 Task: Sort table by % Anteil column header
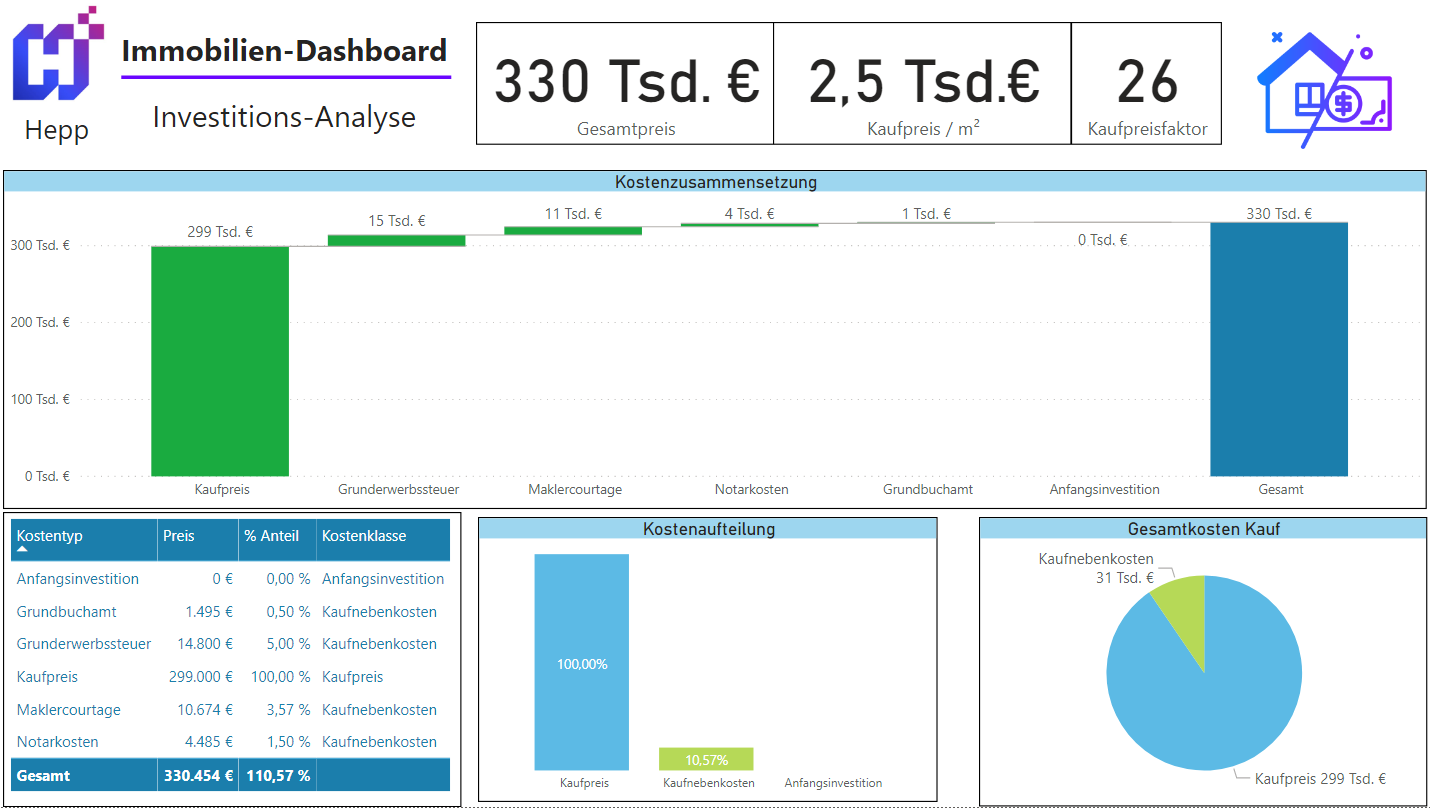pyautogui.click(x=271, y=536)
